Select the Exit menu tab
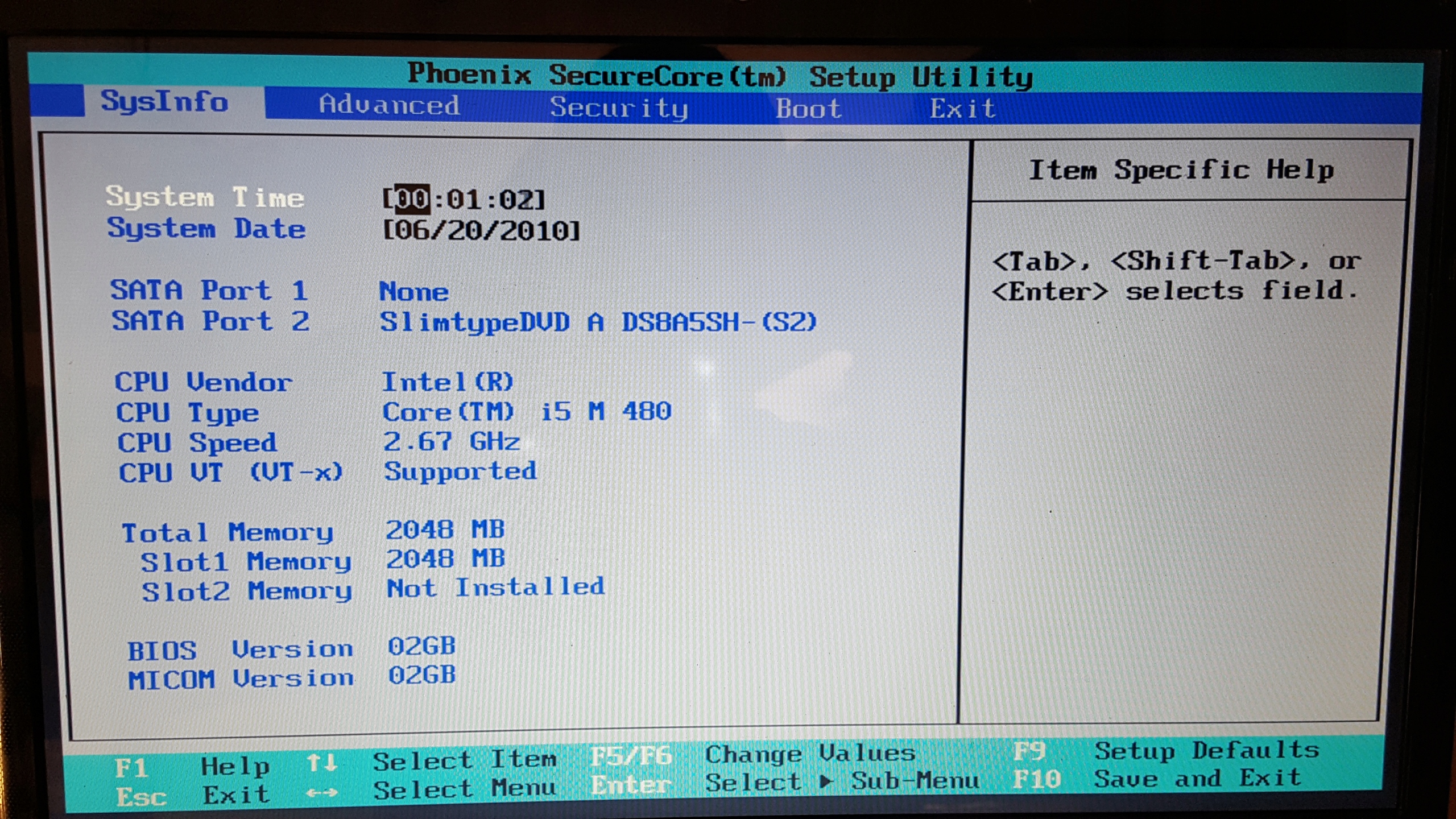 962,109
